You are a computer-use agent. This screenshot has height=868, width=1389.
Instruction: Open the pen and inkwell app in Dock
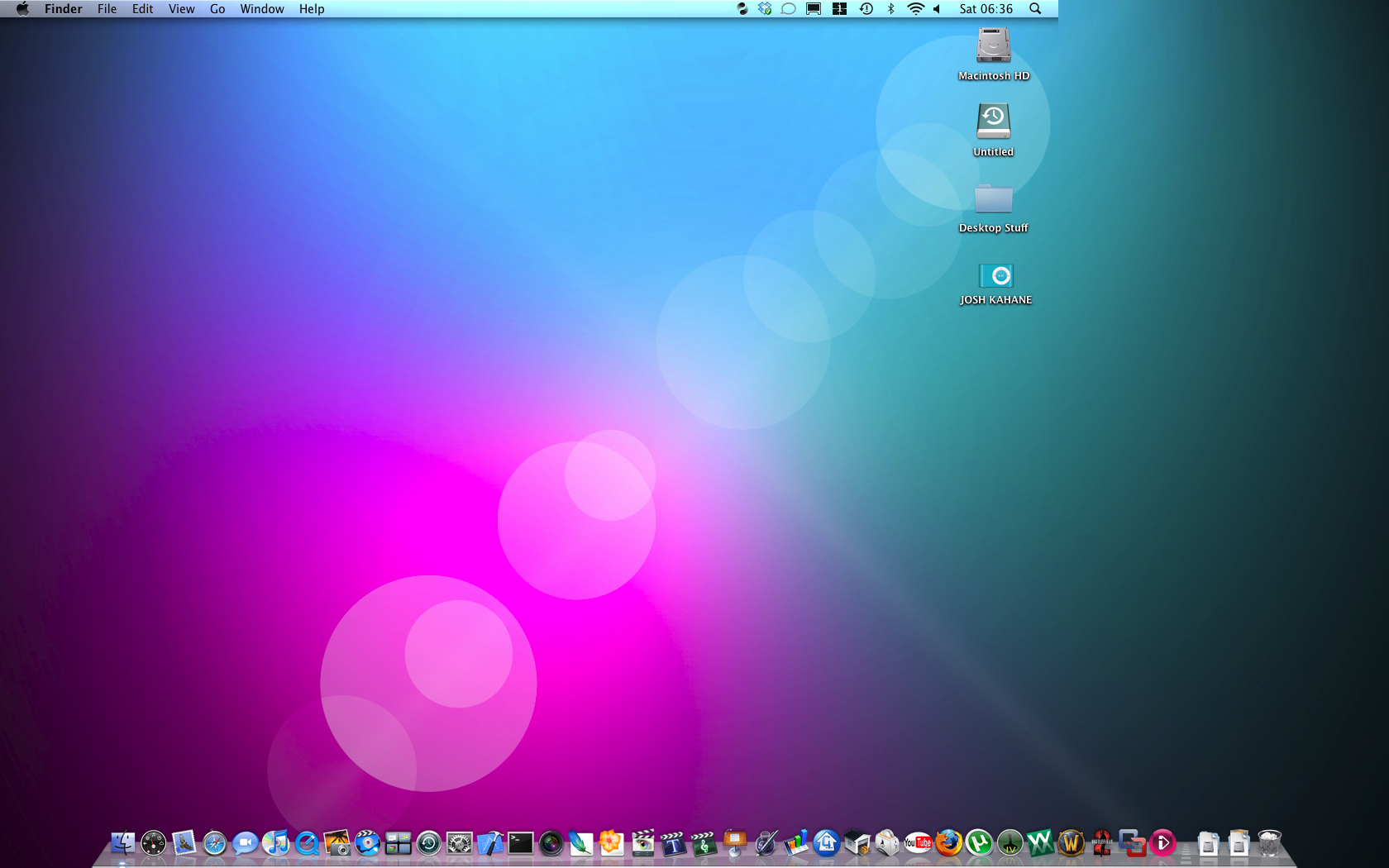(765, 843)
